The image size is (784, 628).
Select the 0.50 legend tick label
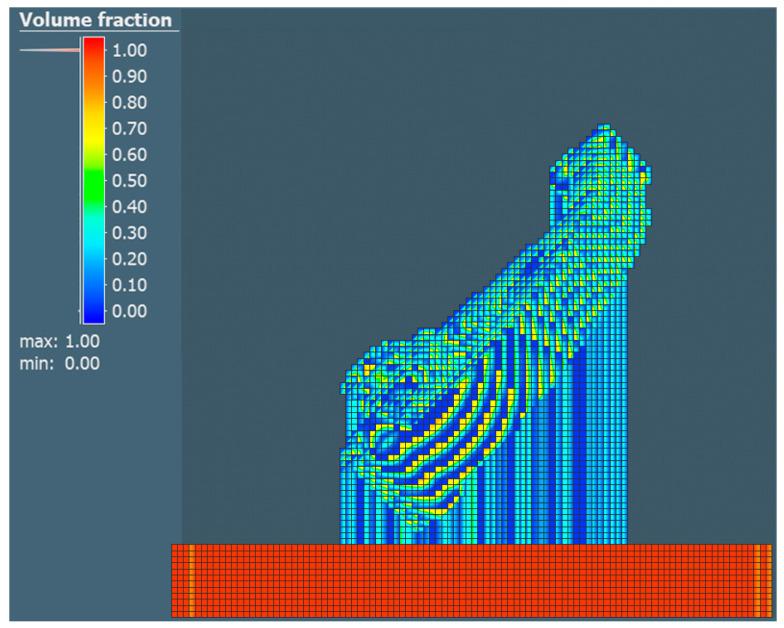point(131,181)
